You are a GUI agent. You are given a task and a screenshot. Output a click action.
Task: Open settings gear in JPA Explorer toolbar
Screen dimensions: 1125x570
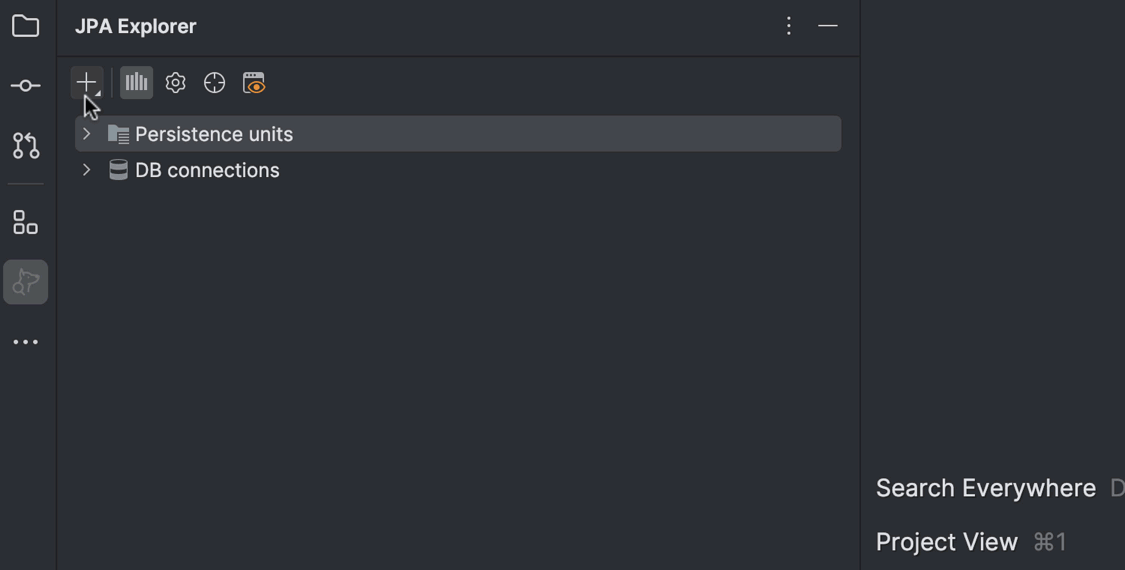point(175,83)
